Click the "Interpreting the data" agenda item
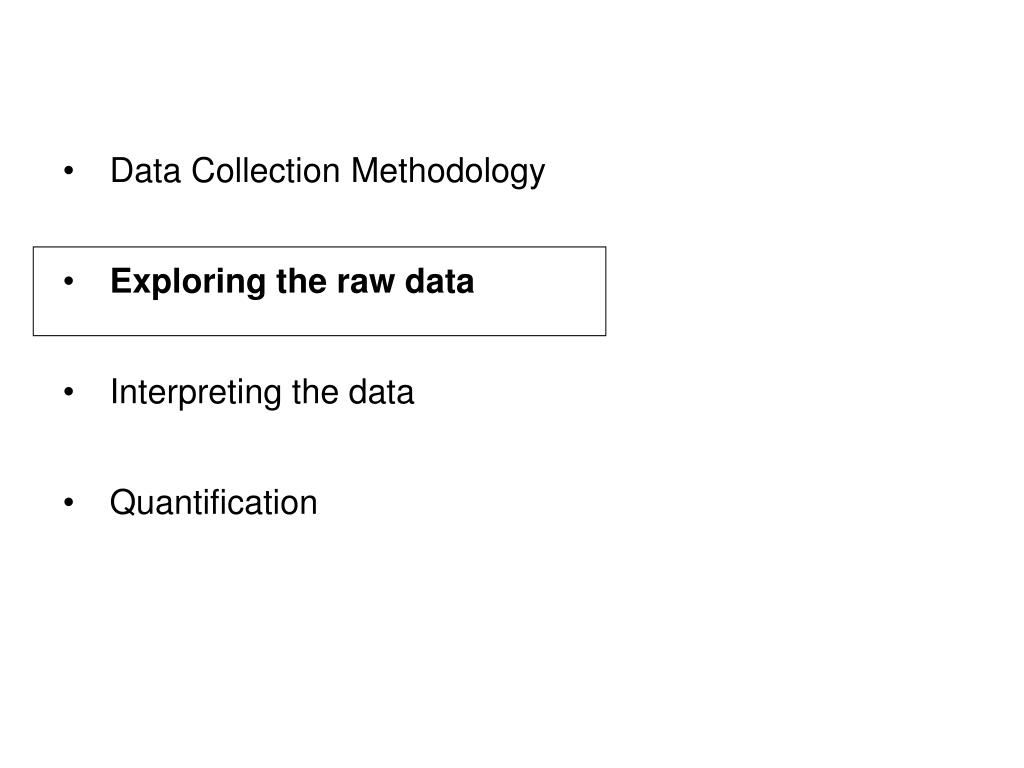The image size is (1024, 768). [261, 393]
